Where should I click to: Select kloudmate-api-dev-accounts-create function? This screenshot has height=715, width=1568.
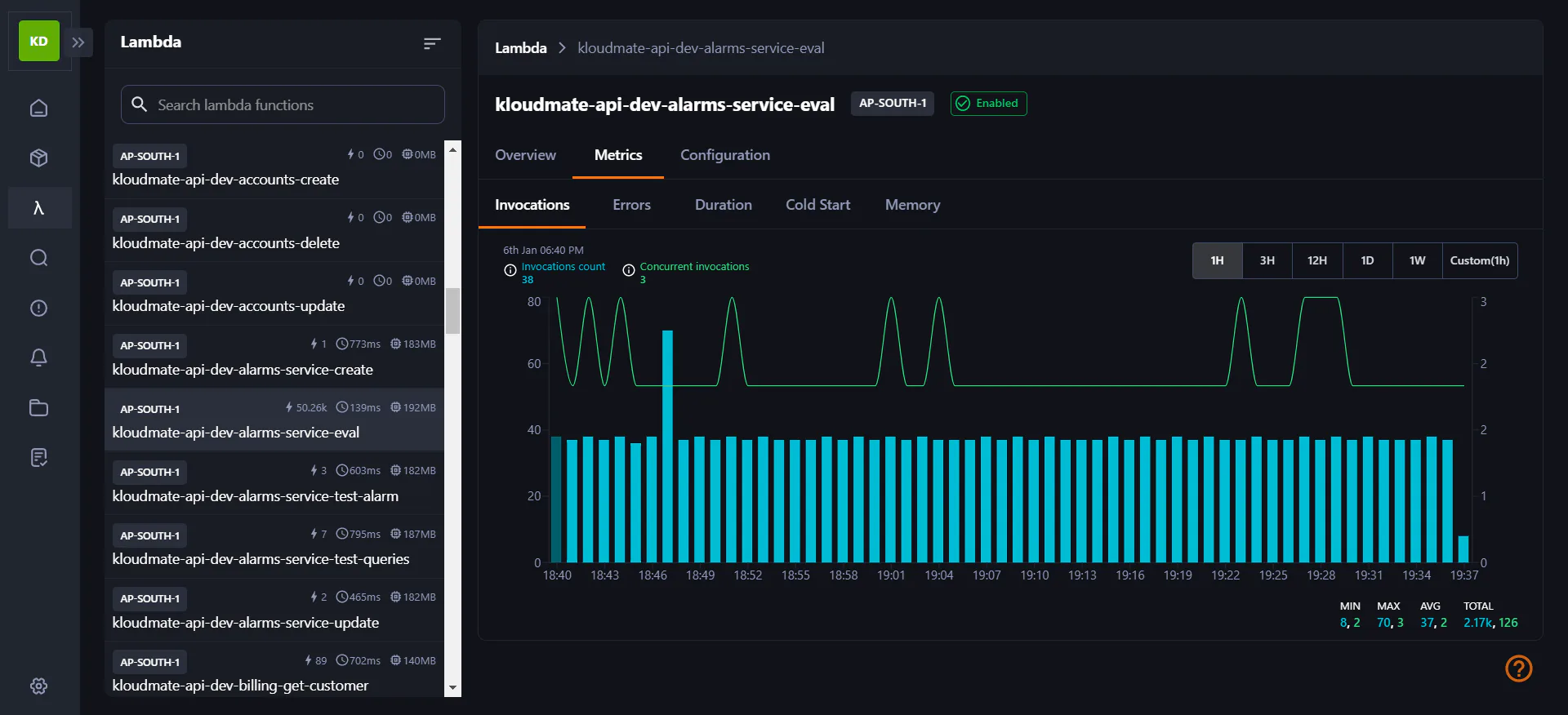[274, 167]
